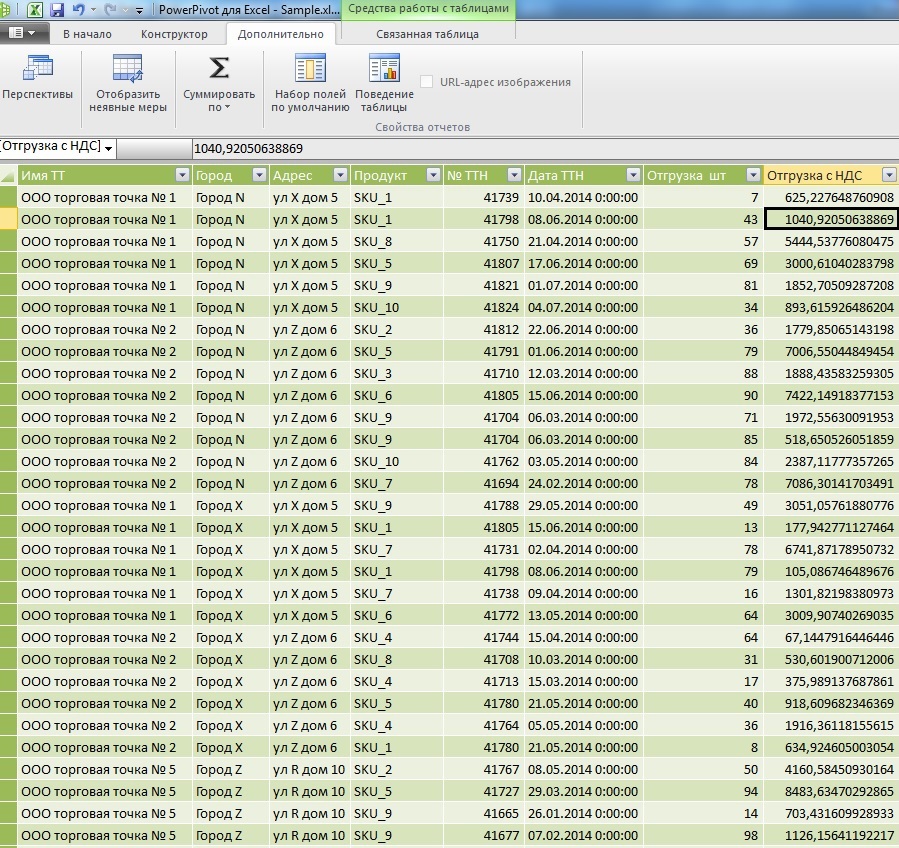This screenshot has height=848, width=899.
Task: Select 'Отгрузка с НДС' column header
Action: coord(814,175)
